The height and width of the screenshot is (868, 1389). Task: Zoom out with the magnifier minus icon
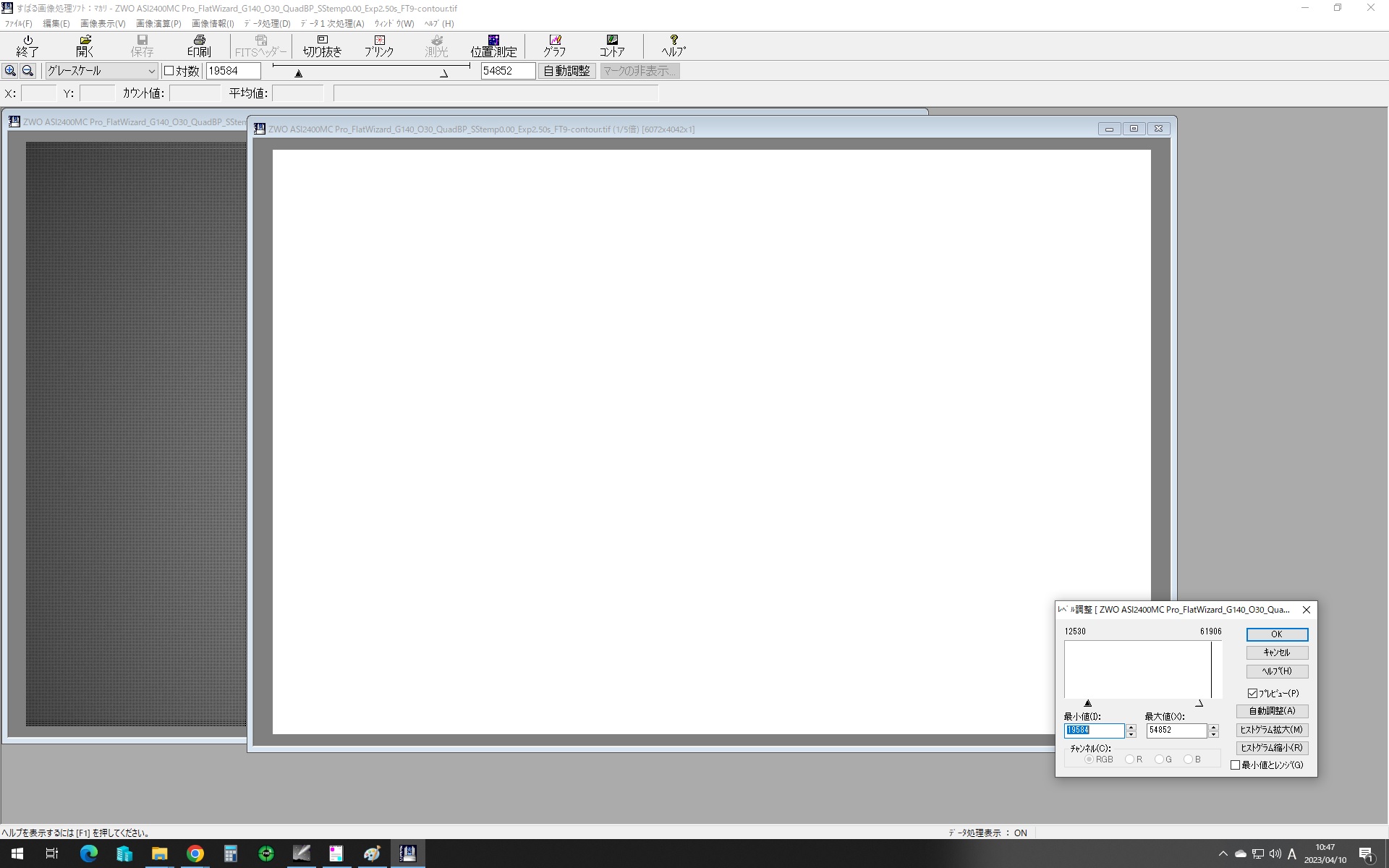tap(27, 71)
